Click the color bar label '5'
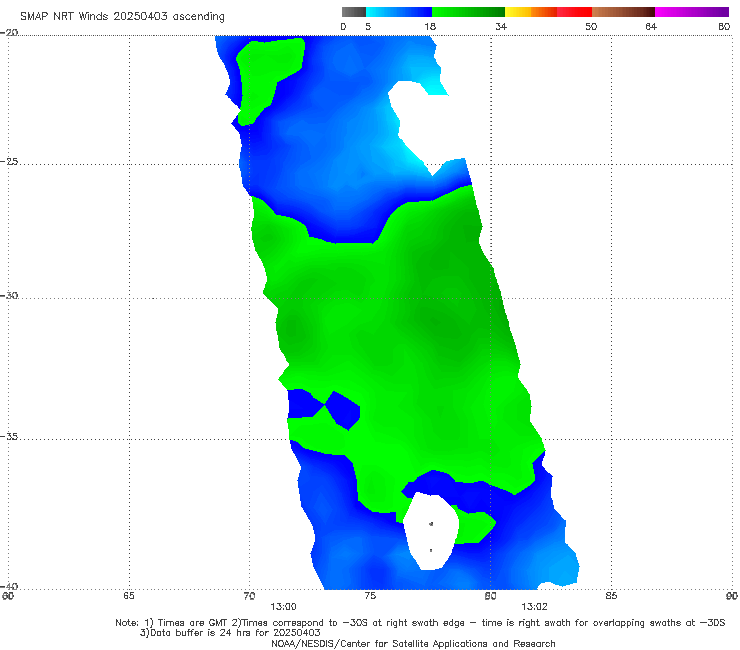Image resolution: width=740 pixels, height=650 pixels. click(368, 27)
